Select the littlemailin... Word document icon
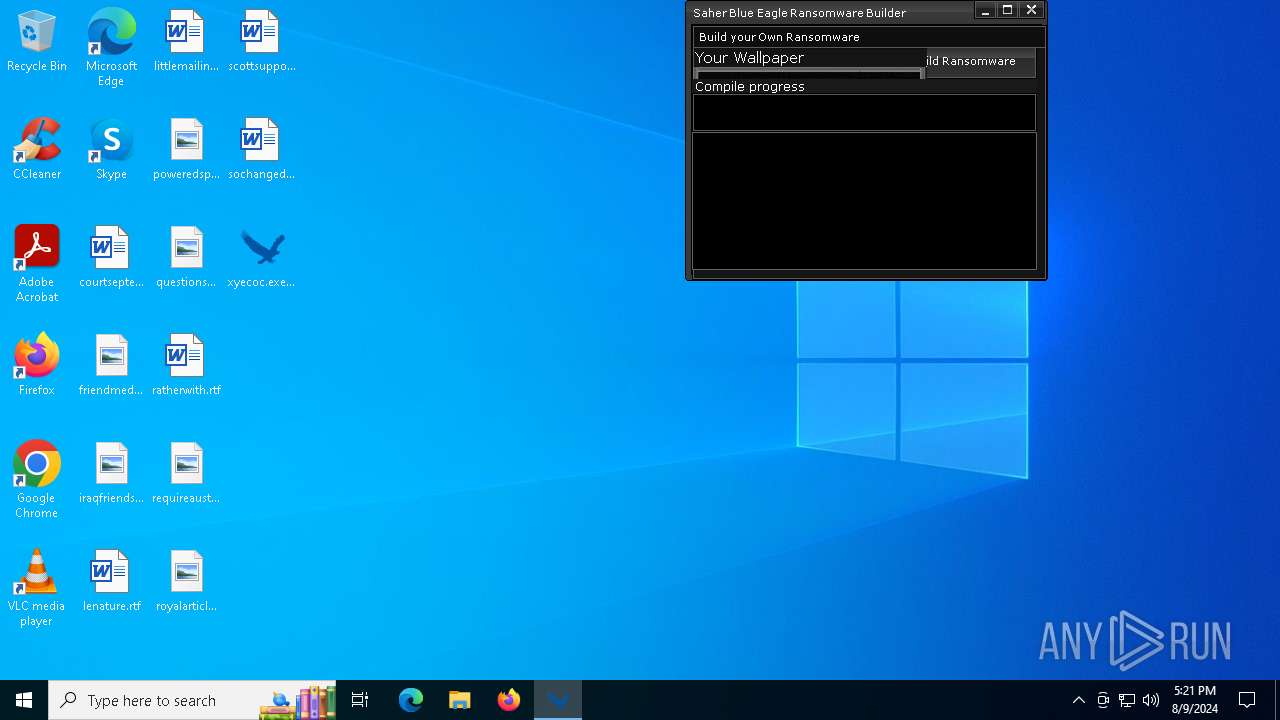Screen dimensions: 1280x720 point(186,41)
